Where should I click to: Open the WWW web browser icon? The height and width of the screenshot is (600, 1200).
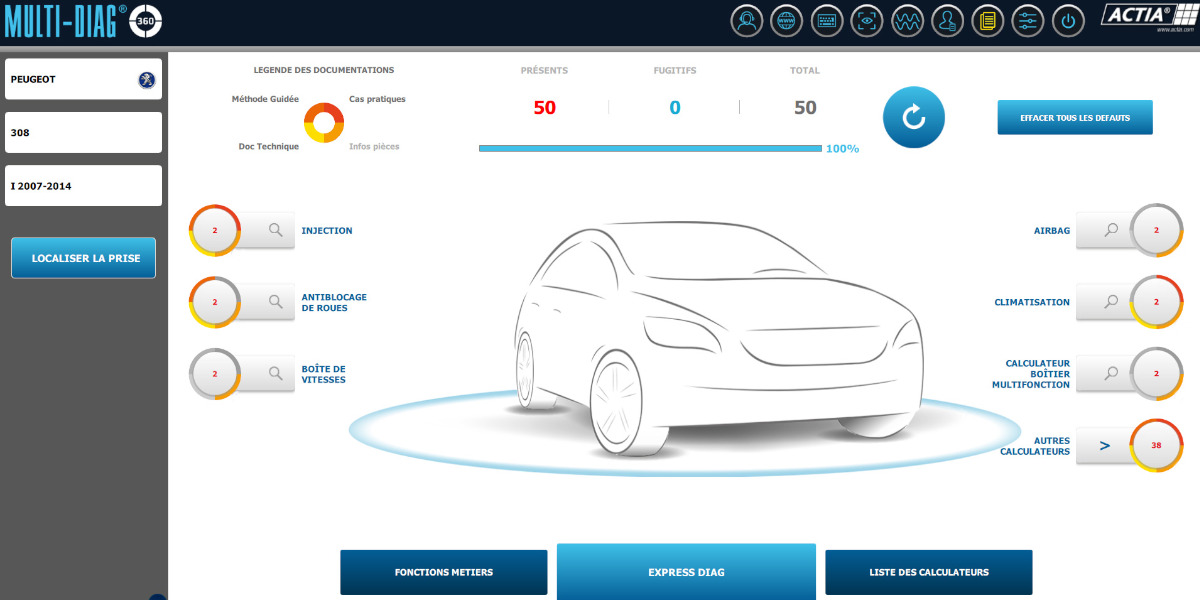(786, 20)
